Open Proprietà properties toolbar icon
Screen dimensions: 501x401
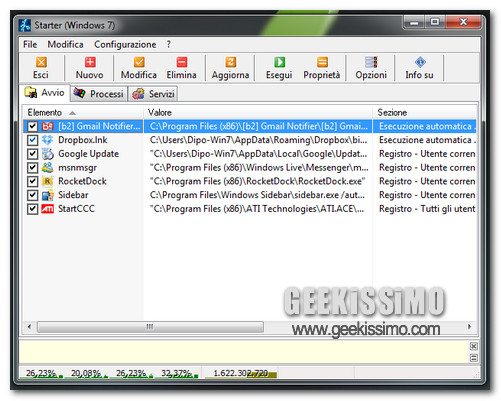pyautogui.click(x=322, y=62)
